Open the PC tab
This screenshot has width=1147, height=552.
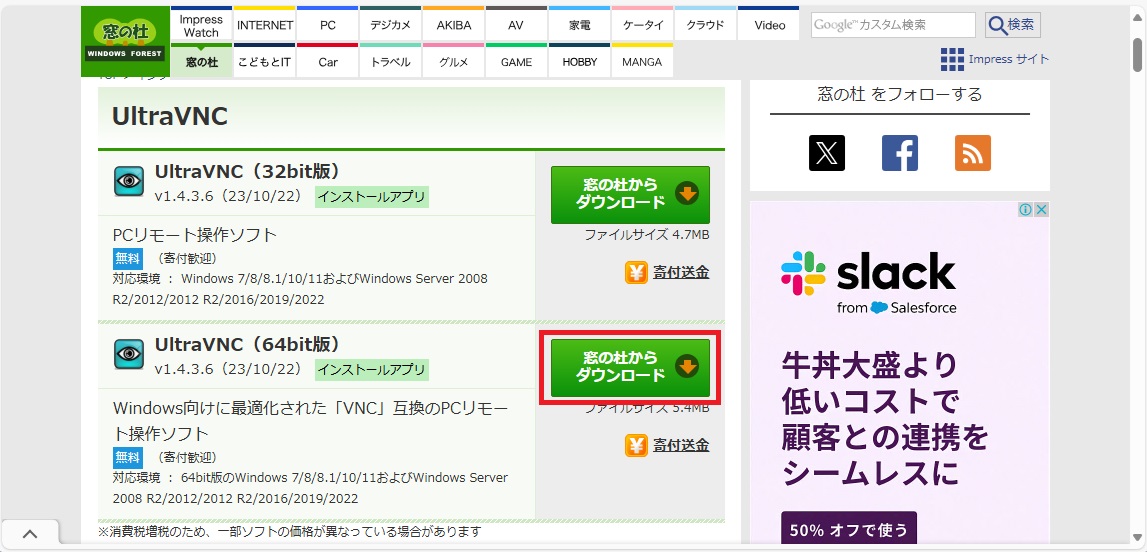(328, 25)
